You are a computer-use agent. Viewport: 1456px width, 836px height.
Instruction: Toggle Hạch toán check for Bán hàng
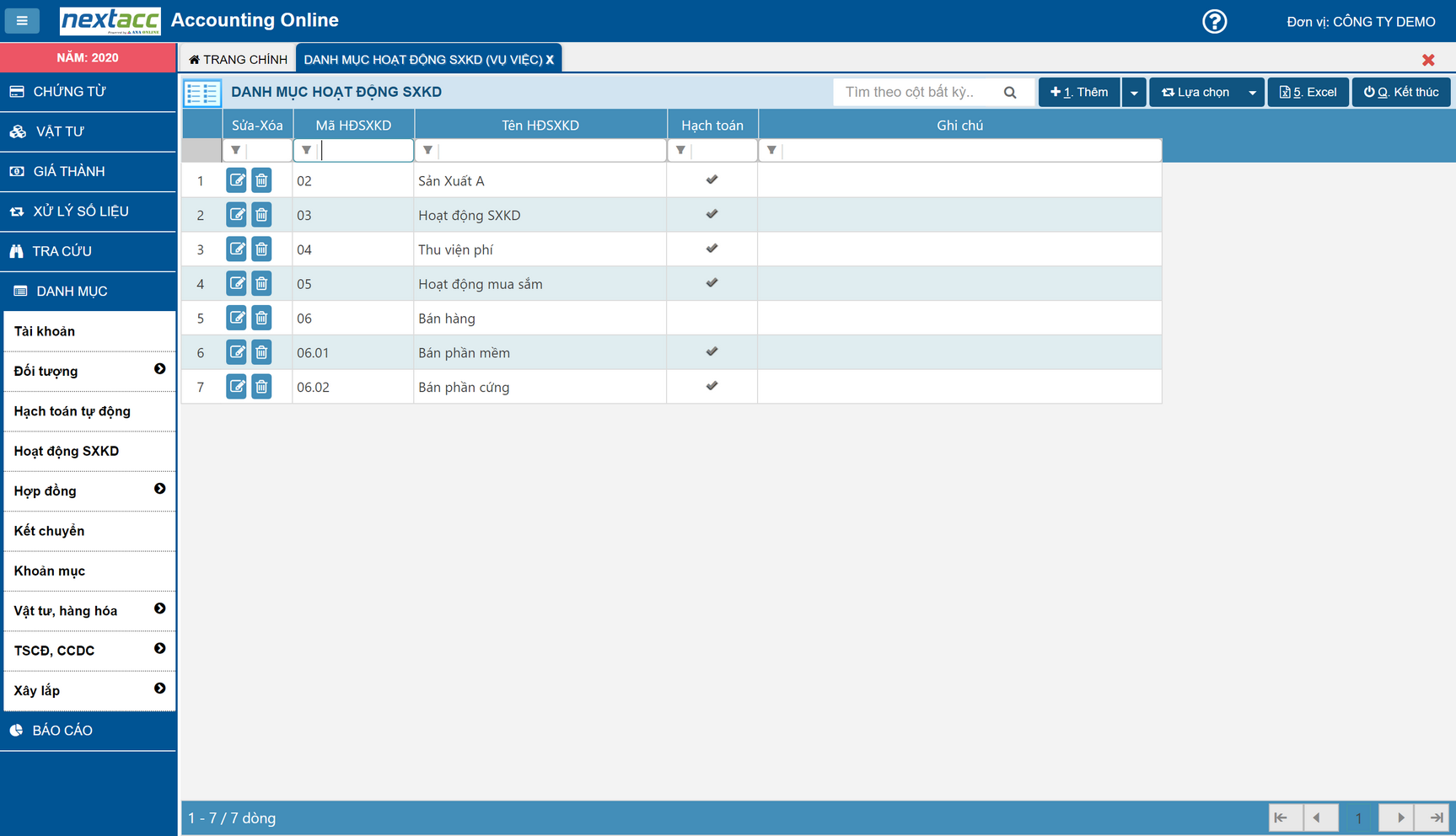pos(712,319)
